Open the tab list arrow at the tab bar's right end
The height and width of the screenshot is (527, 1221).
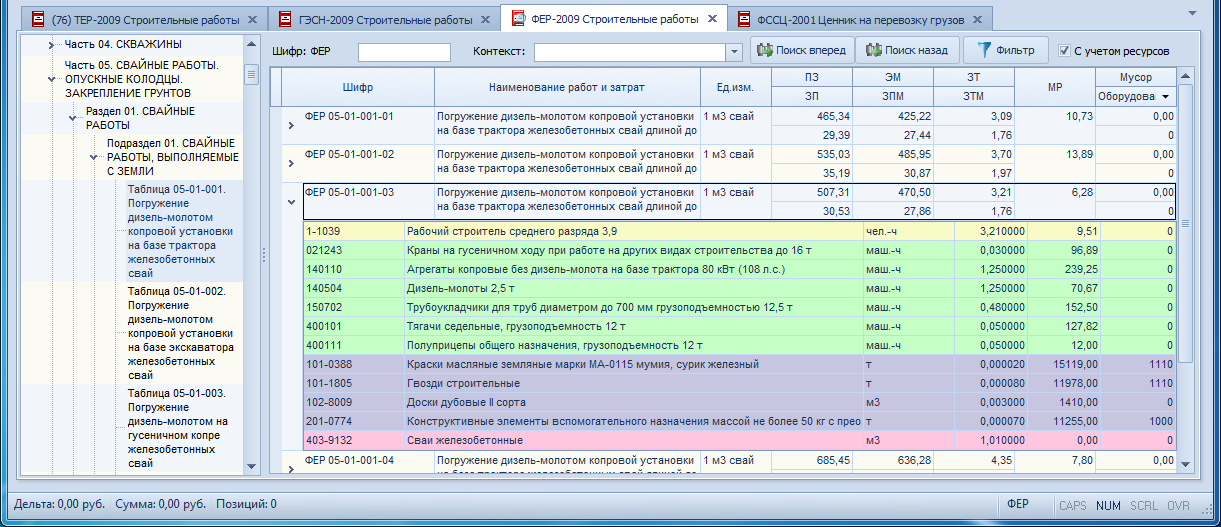point(1191,12)
